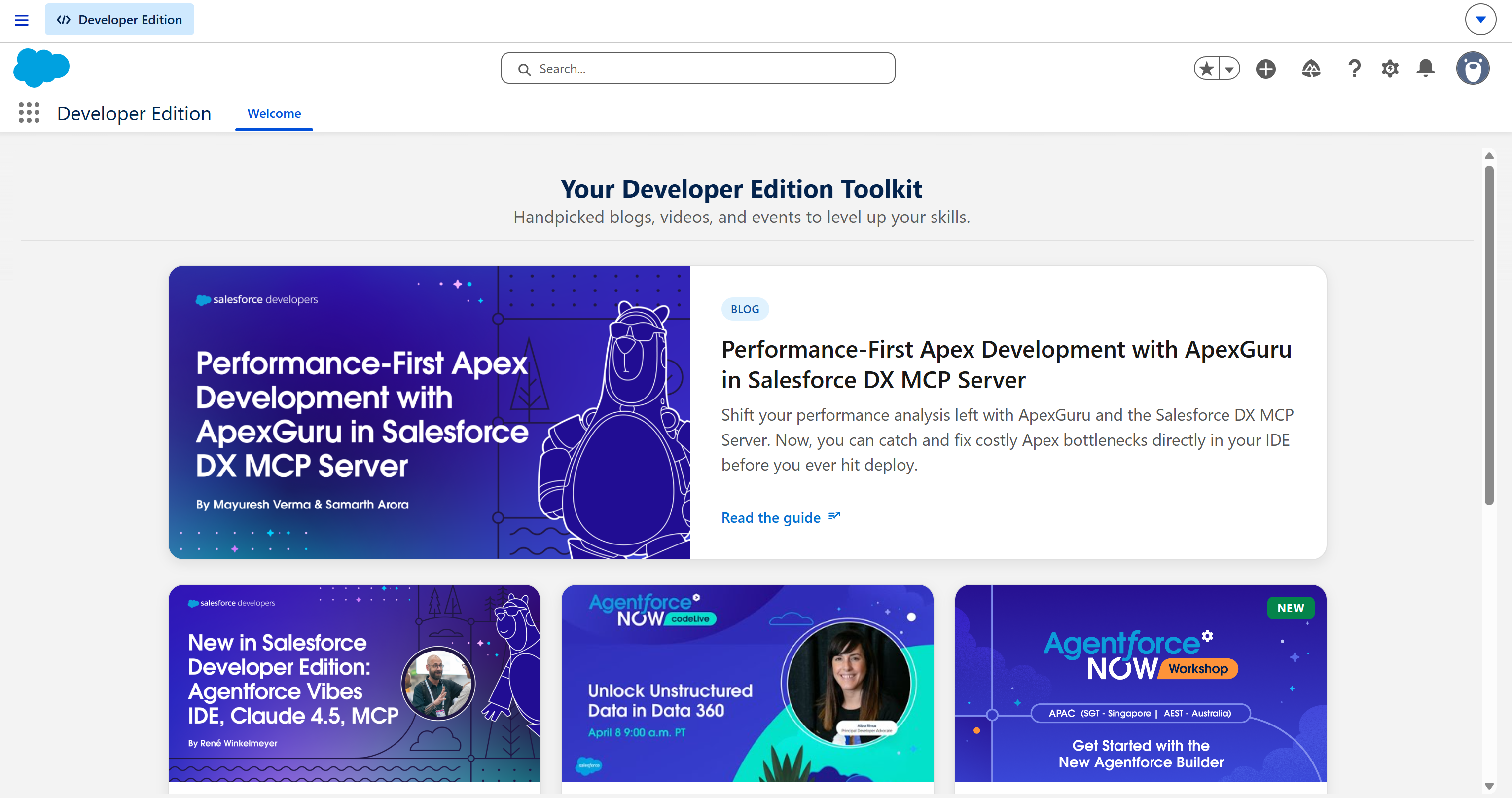
Task: Expand the top-right circular dropdown arrow
Action: [x=1480, y=19]
